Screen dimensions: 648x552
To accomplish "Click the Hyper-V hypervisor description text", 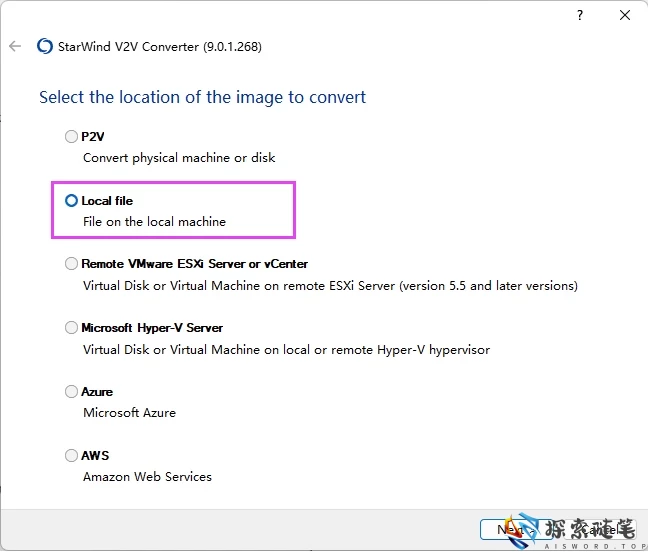I will 286,350.
